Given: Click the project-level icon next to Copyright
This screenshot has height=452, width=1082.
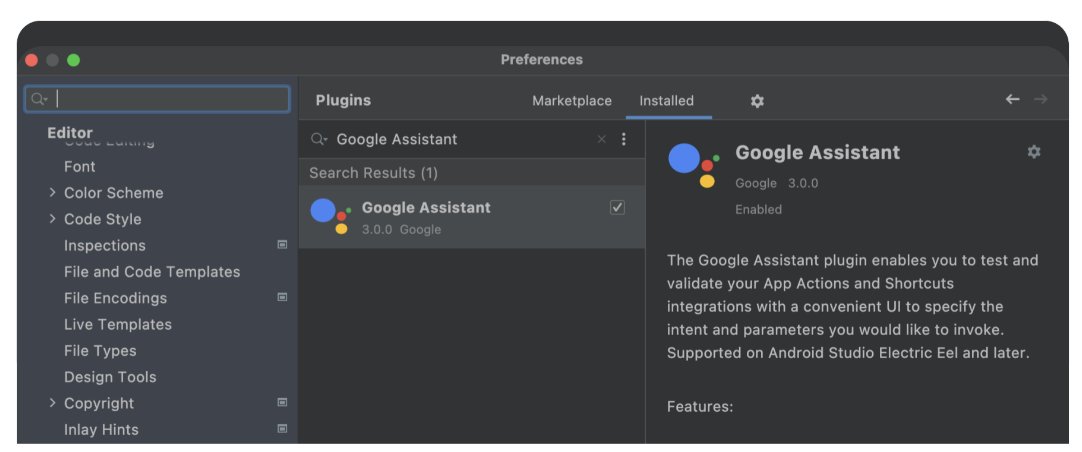Looking at the screenshot, I should coord(282,402).
